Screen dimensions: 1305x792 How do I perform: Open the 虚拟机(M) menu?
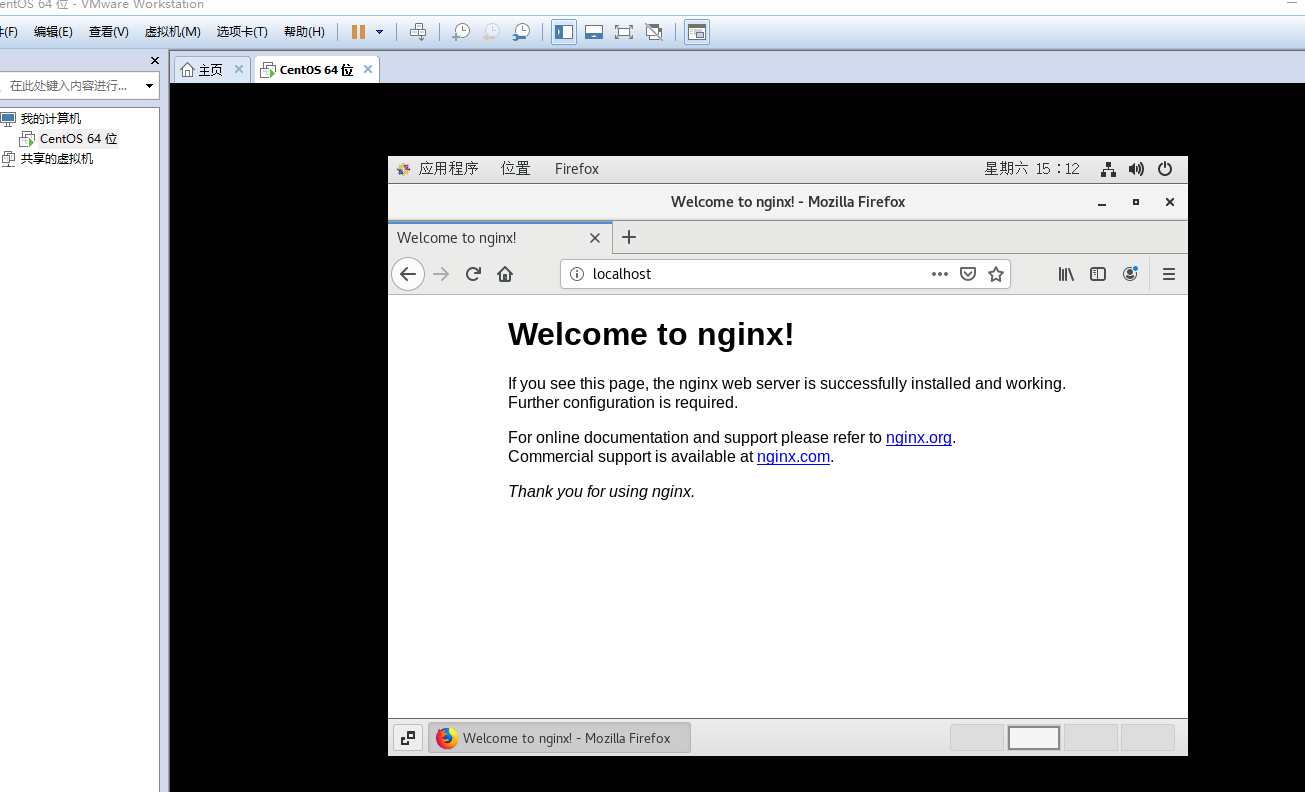[x=172, y=32]
